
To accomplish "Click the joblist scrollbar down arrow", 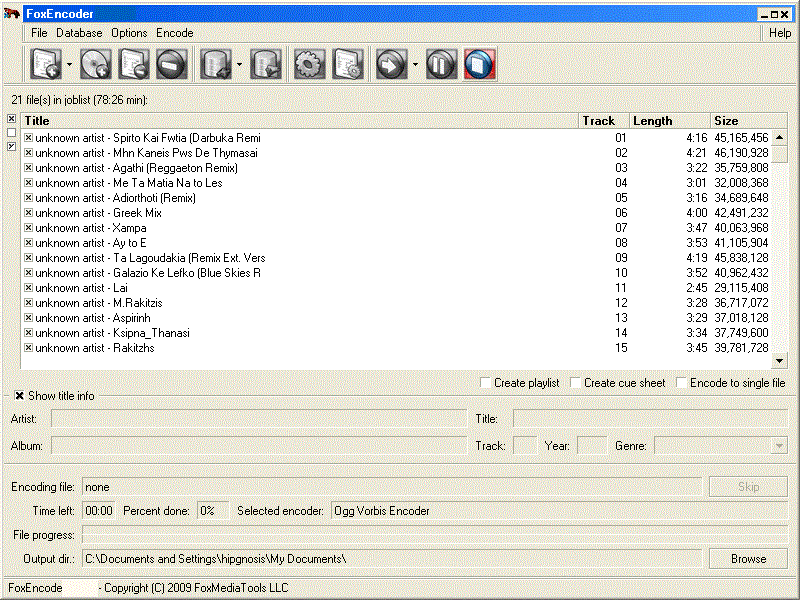I will point(780,361).
